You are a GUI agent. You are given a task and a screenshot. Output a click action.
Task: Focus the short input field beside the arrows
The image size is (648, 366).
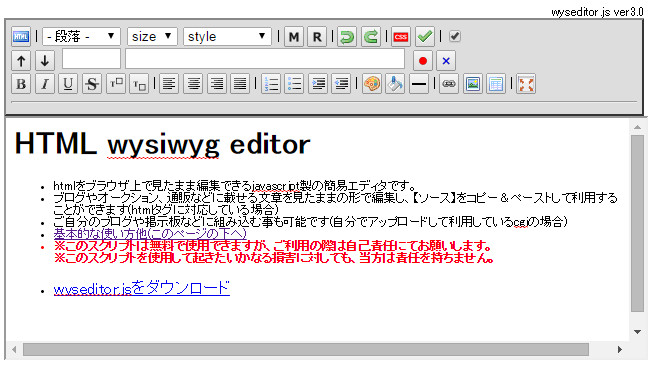click(91, 59)
